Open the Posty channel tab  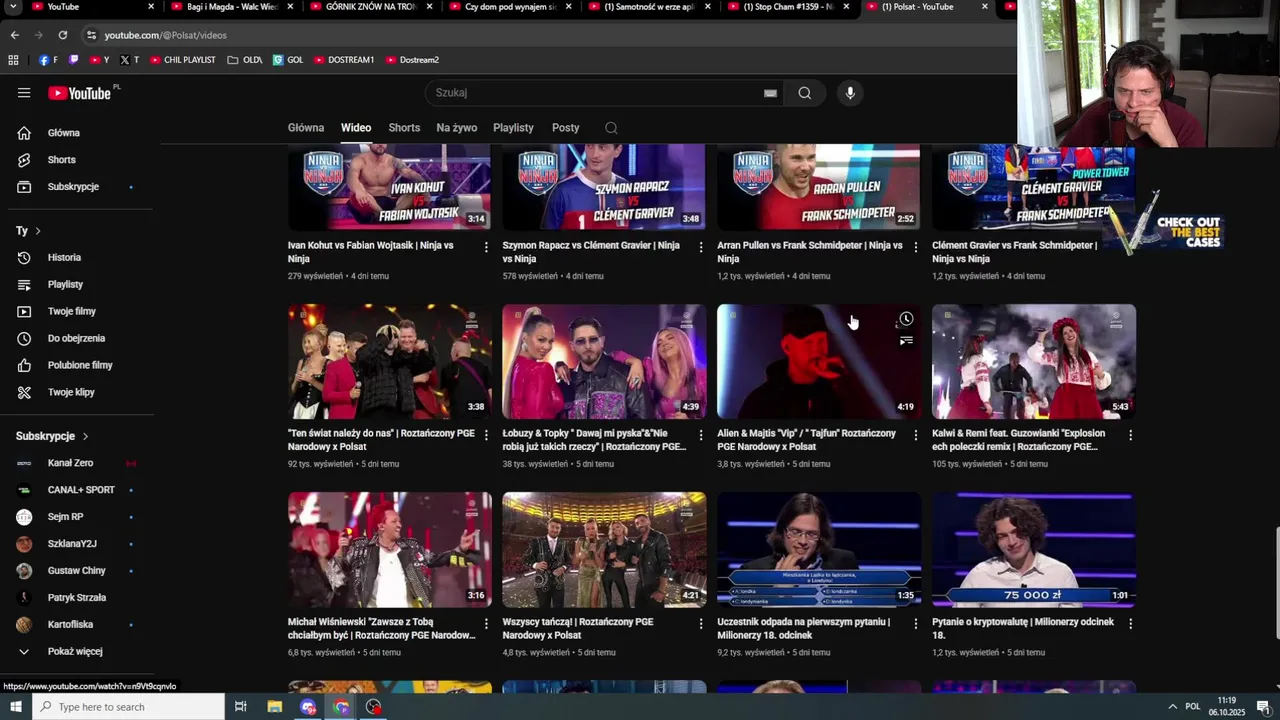[x=566, y=128]
